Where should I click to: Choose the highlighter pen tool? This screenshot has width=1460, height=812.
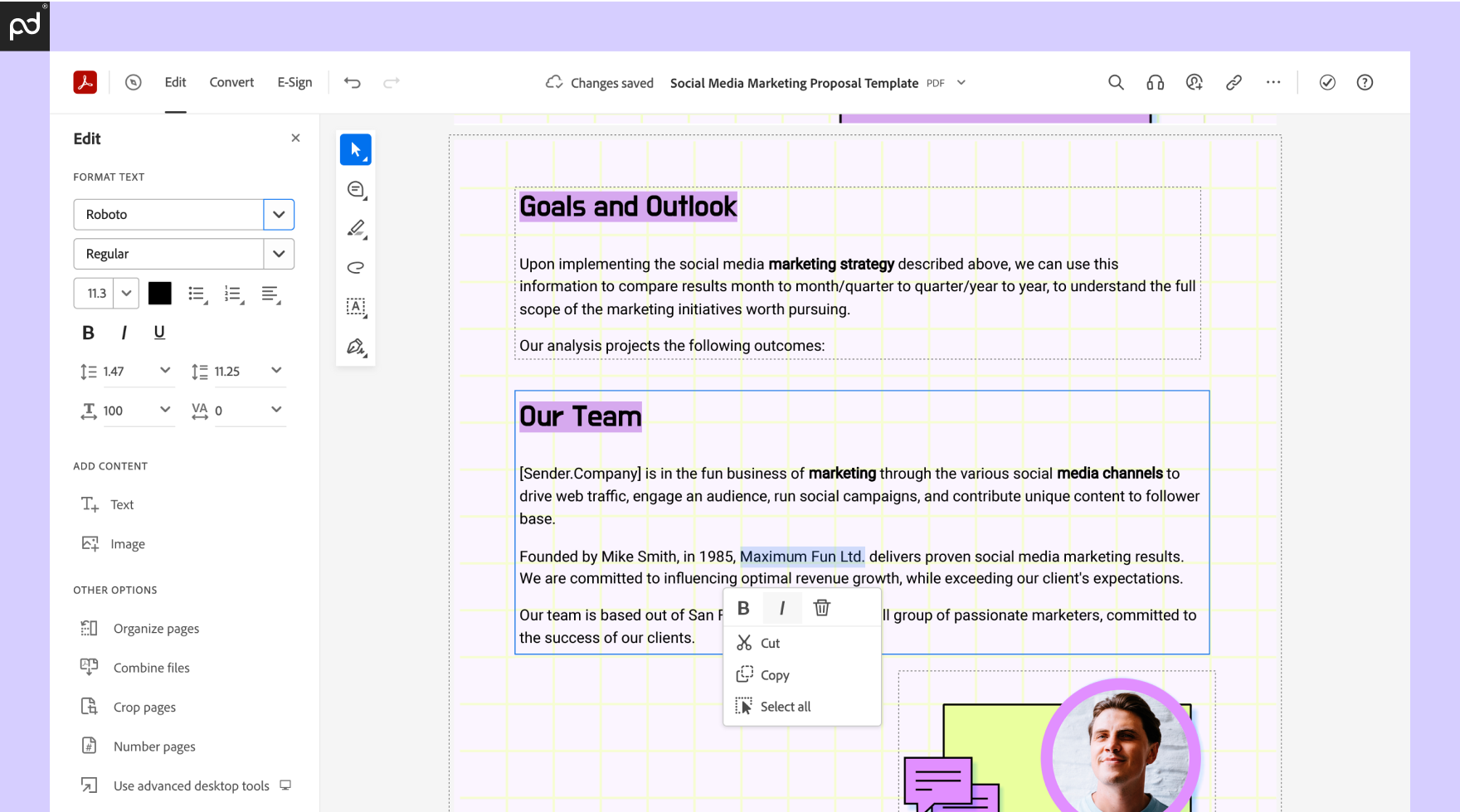(356, 229)
